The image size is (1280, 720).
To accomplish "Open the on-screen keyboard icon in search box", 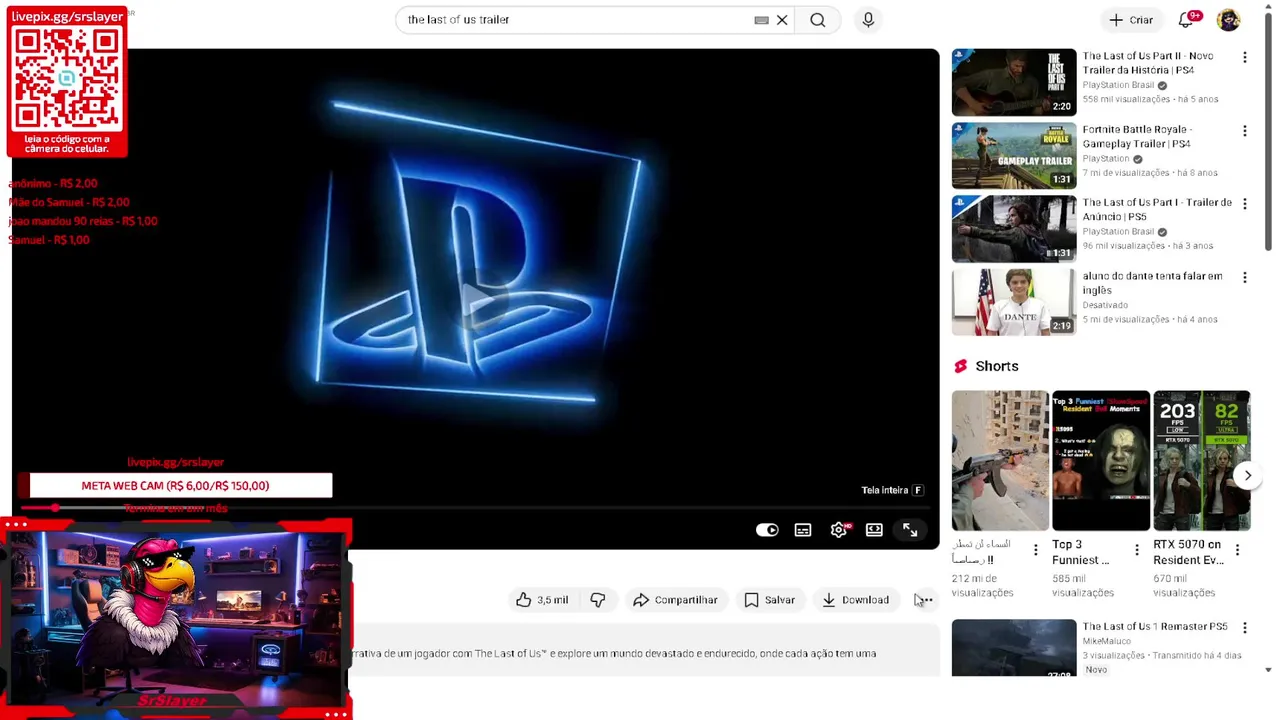I will coord(761,20).
